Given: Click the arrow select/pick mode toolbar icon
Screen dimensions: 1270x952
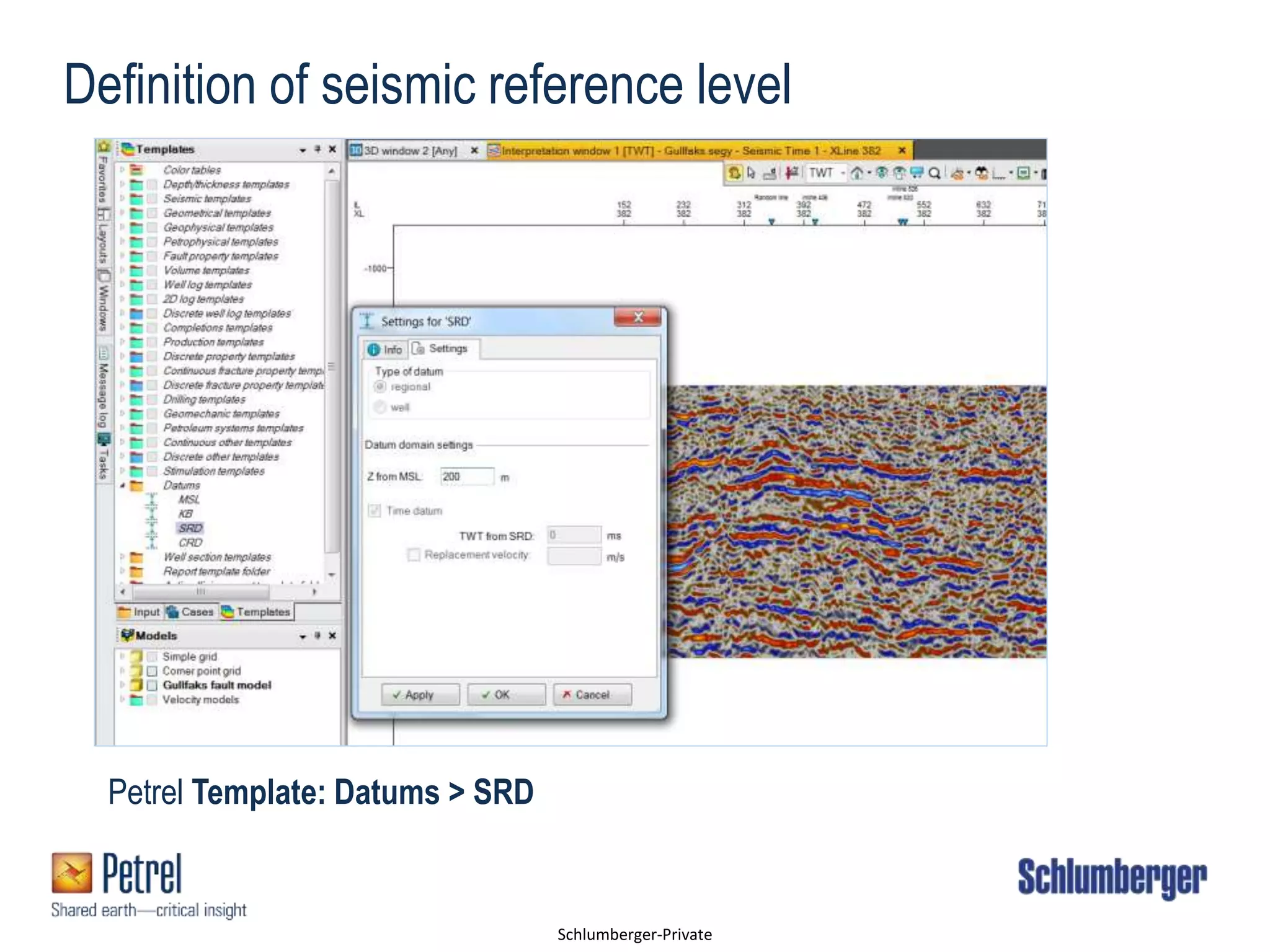Looking at the screenshot, I should click(x=752, y=173).
